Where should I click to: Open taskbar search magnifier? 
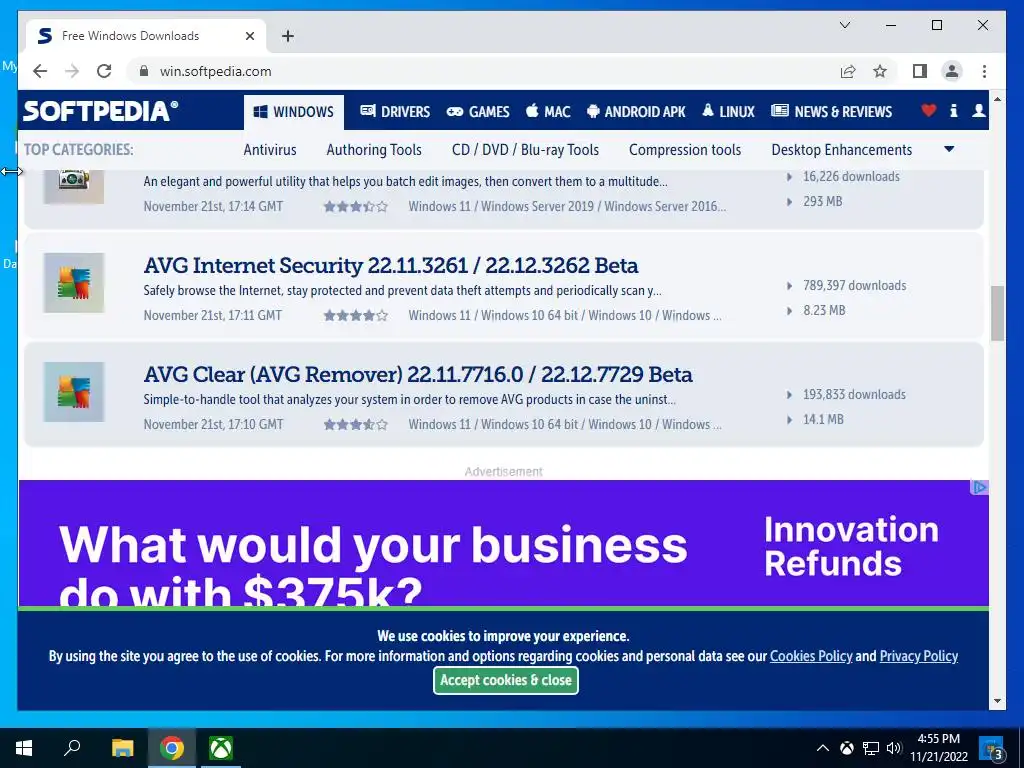(x=72, y=748)
